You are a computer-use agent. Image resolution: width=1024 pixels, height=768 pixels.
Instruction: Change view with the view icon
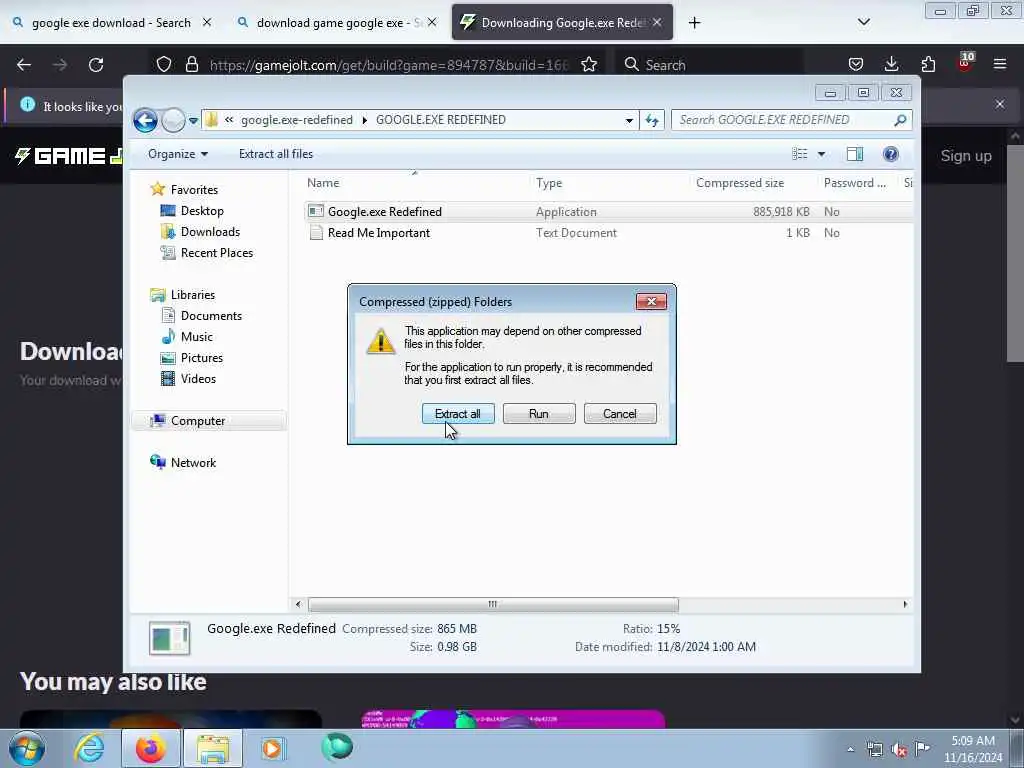point(799,153)
